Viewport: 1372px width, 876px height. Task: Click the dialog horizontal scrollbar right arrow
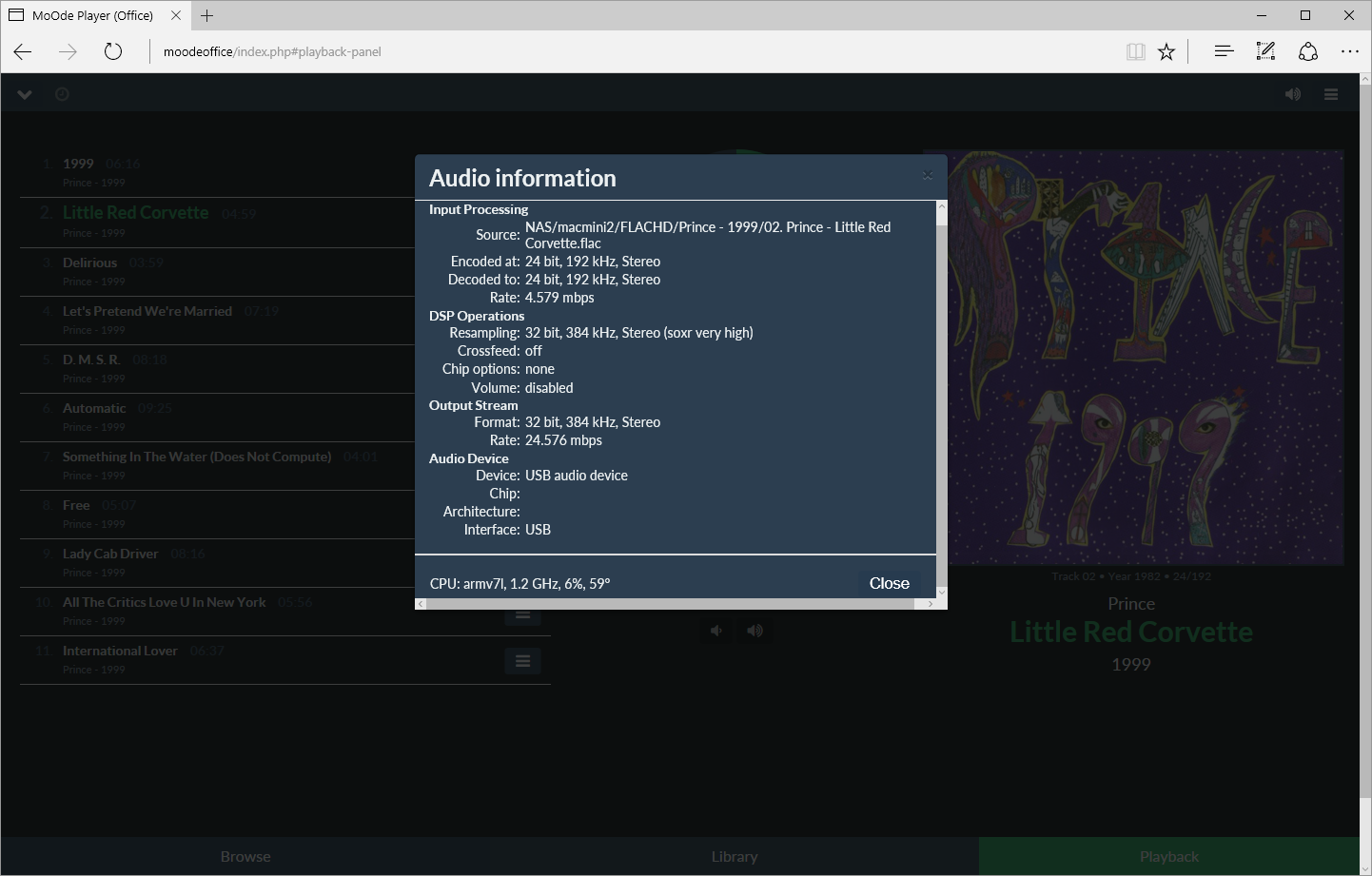[x=931, y=604]
